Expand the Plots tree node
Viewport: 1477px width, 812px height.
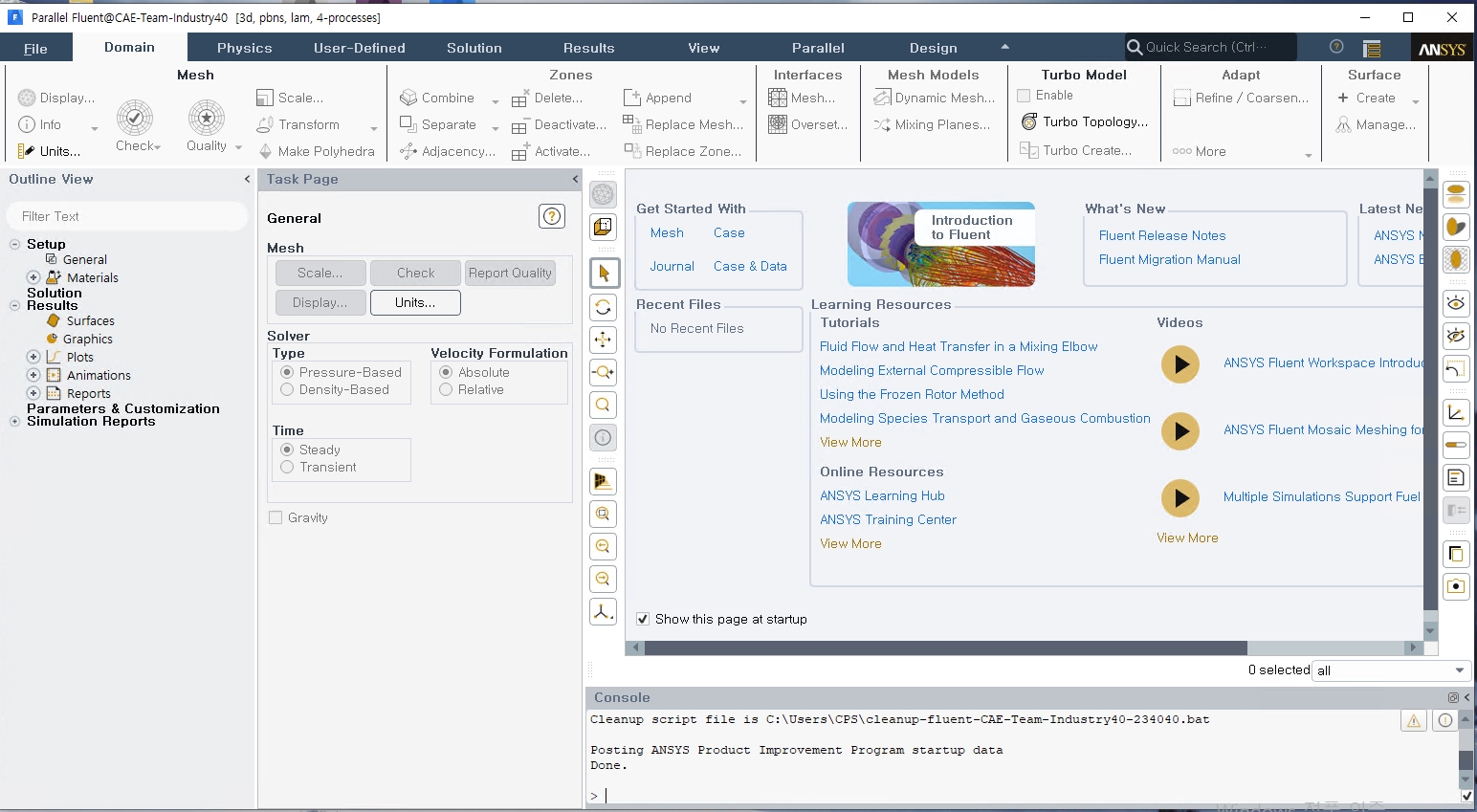[33, 357]
